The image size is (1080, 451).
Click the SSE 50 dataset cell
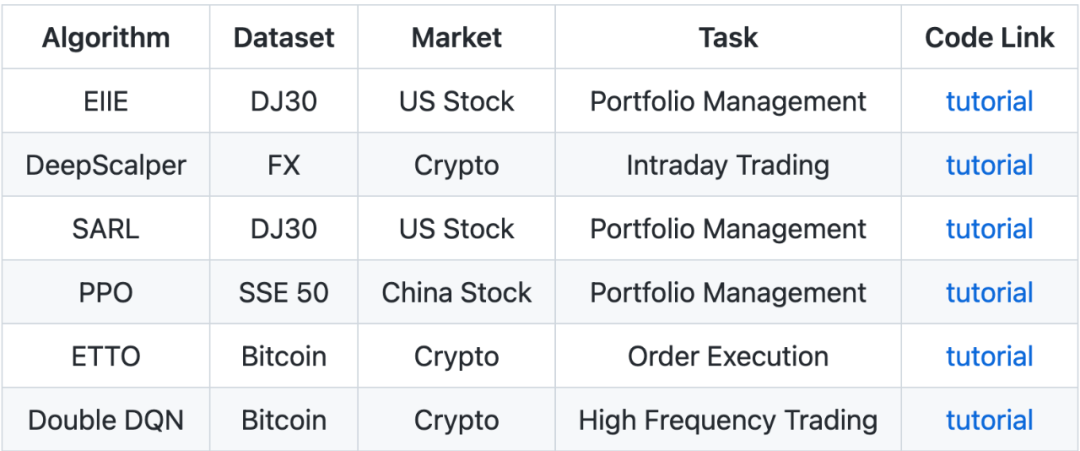[284, 293]
